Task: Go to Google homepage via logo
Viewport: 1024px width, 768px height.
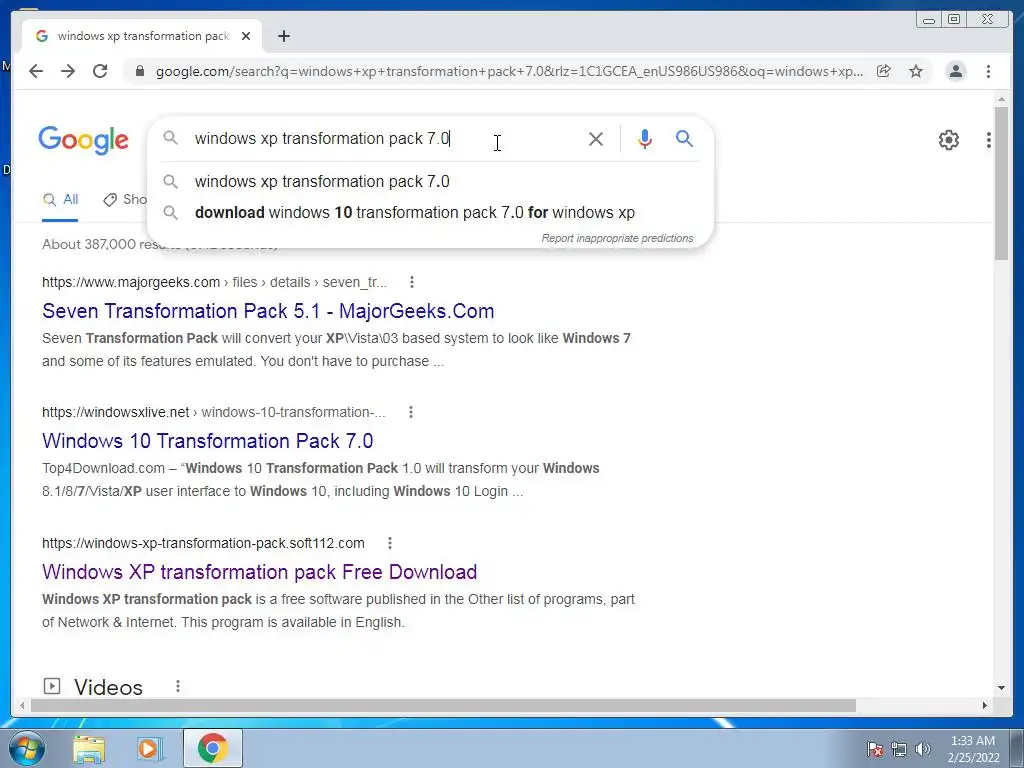Action: 84,140
